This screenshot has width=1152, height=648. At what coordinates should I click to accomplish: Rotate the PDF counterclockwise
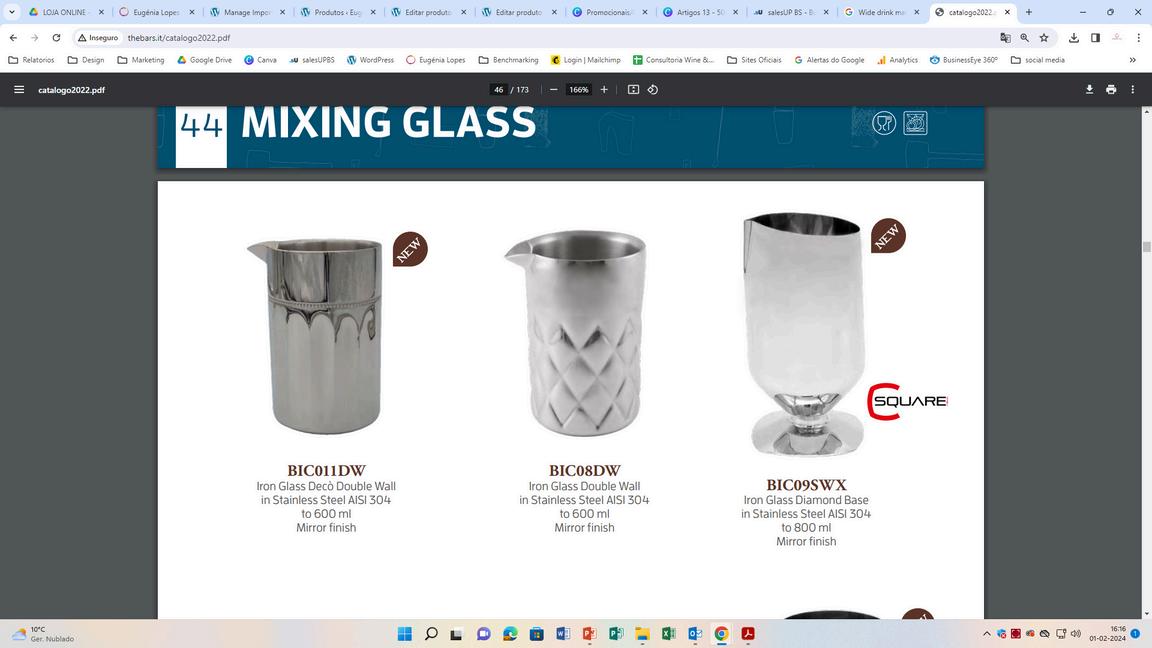652,90
